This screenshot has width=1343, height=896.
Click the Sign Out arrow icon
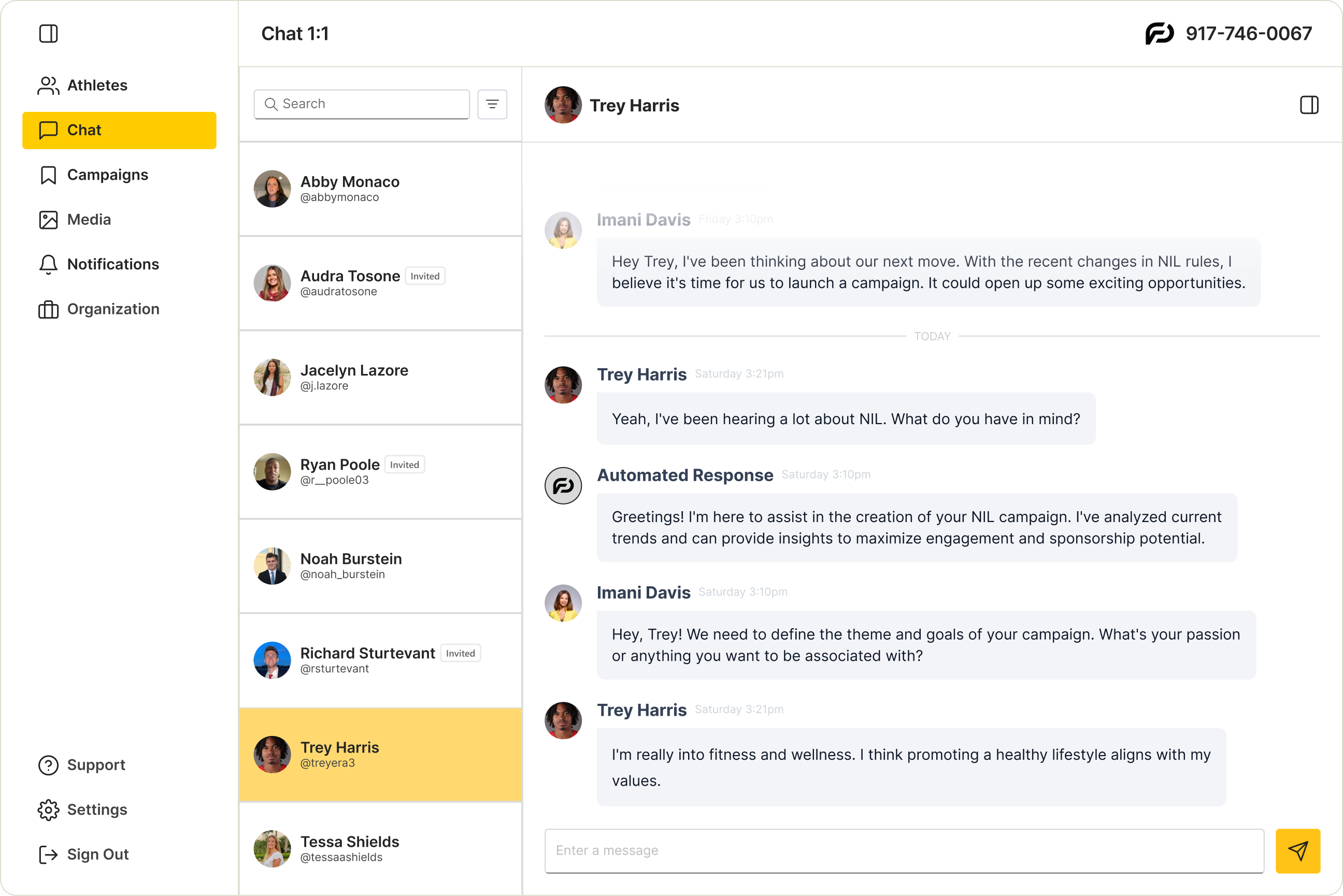(x=49, y=854)
